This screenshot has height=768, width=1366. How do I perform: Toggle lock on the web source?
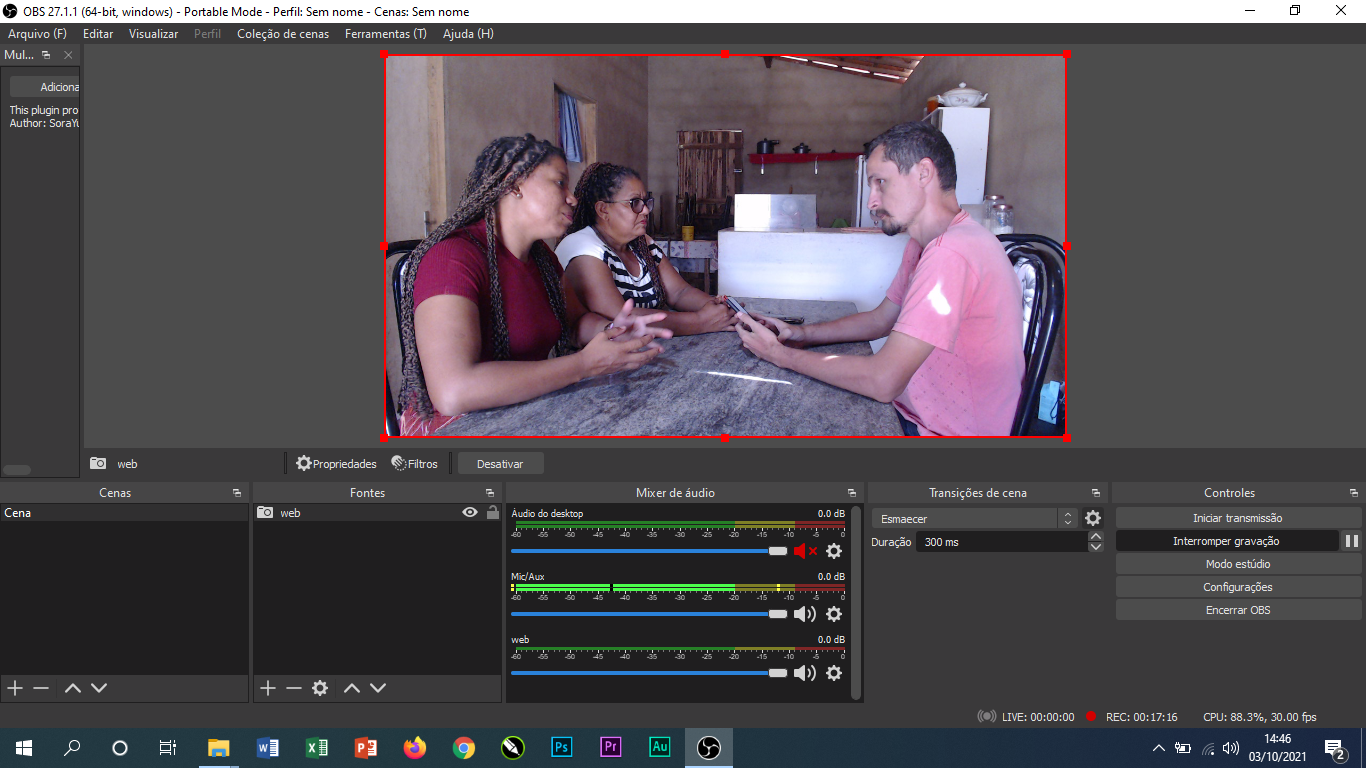click(x=492, y=513)
